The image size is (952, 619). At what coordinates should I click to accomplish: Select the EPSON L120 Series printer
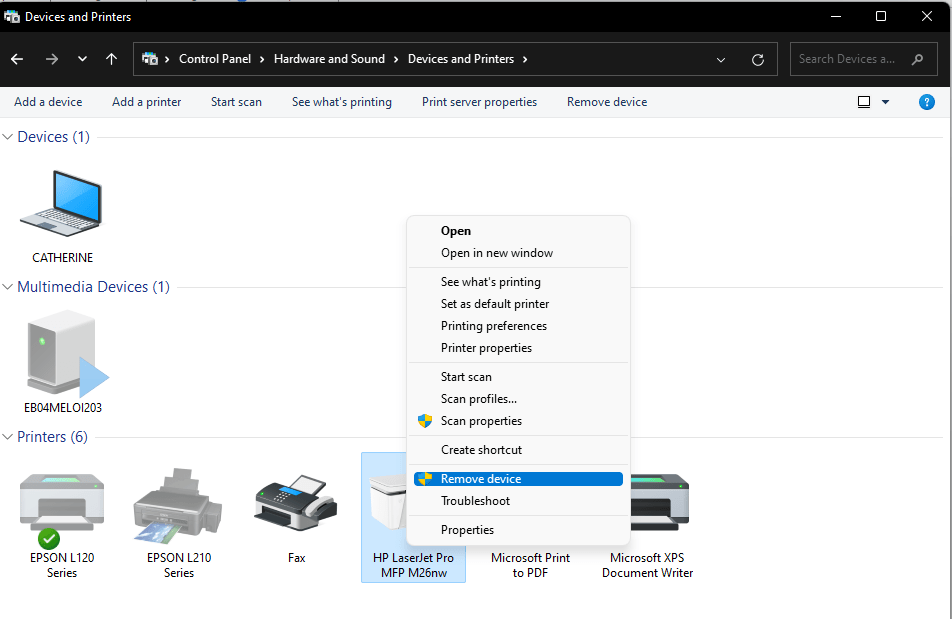pyautogui.click(x=61, y=510)
